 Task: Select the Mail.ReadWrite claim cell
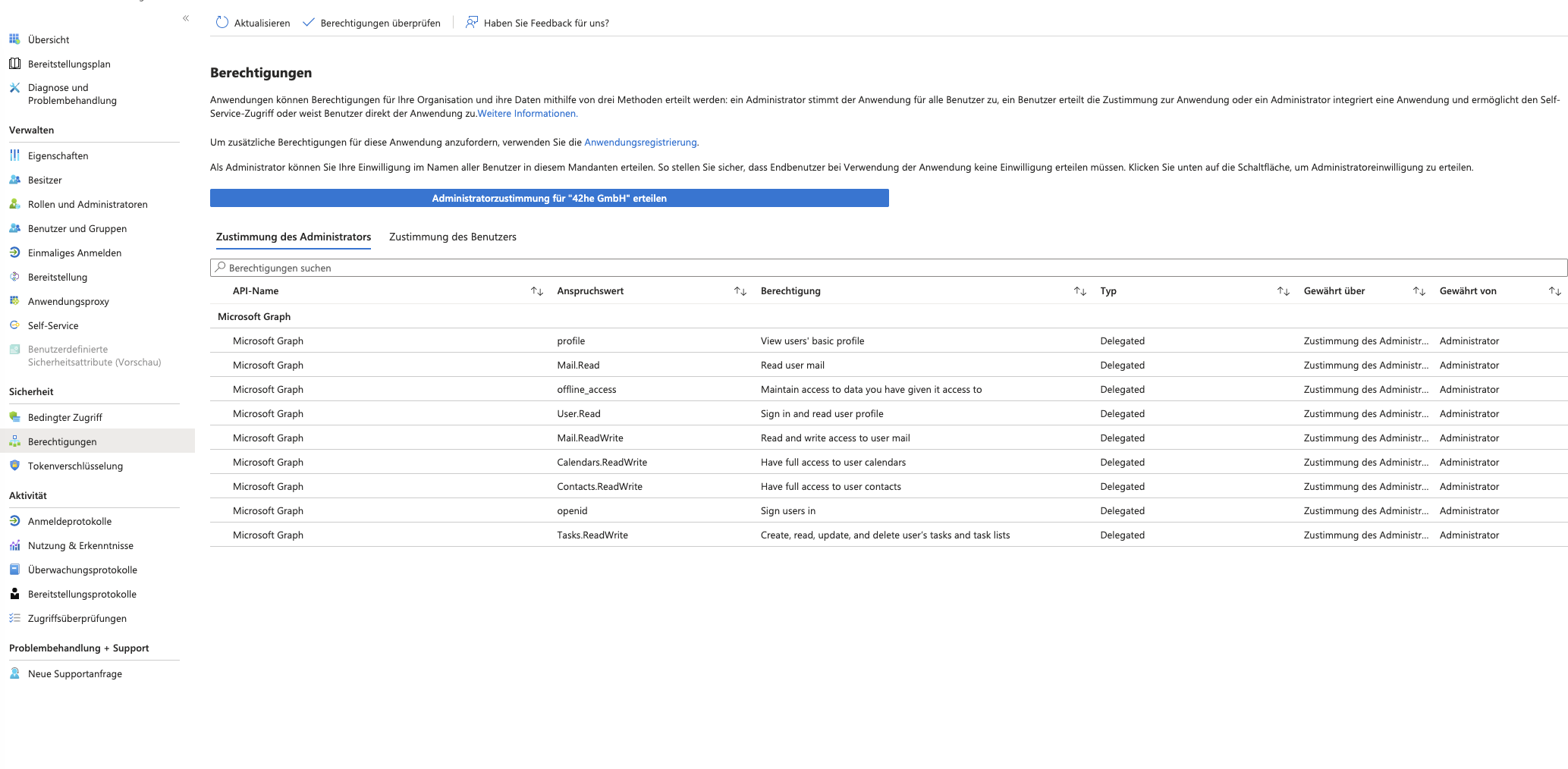click(x=590, y=438)
